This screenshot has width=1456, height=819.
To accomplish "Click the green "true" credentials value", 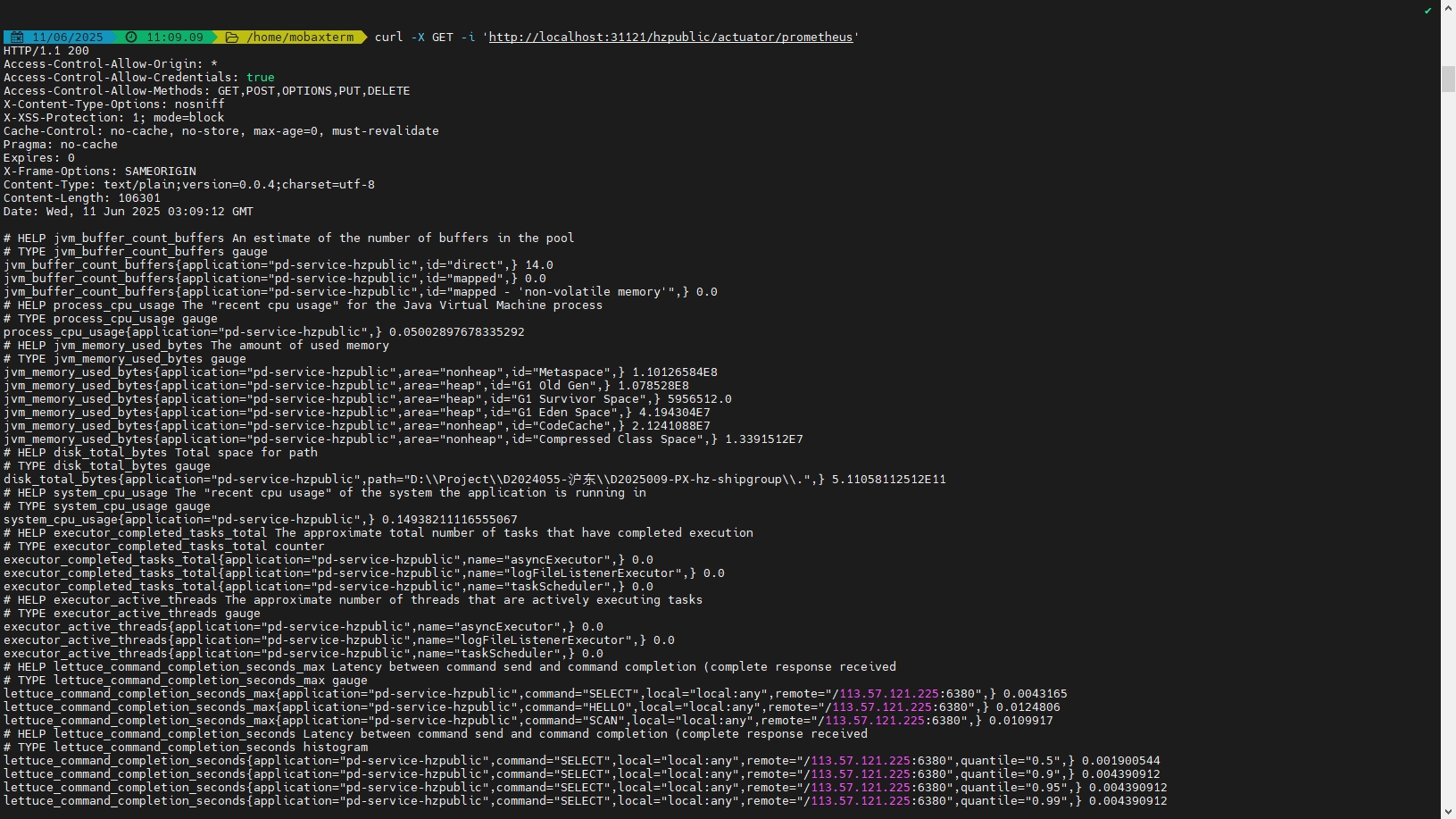I will [x=261, y=78].
